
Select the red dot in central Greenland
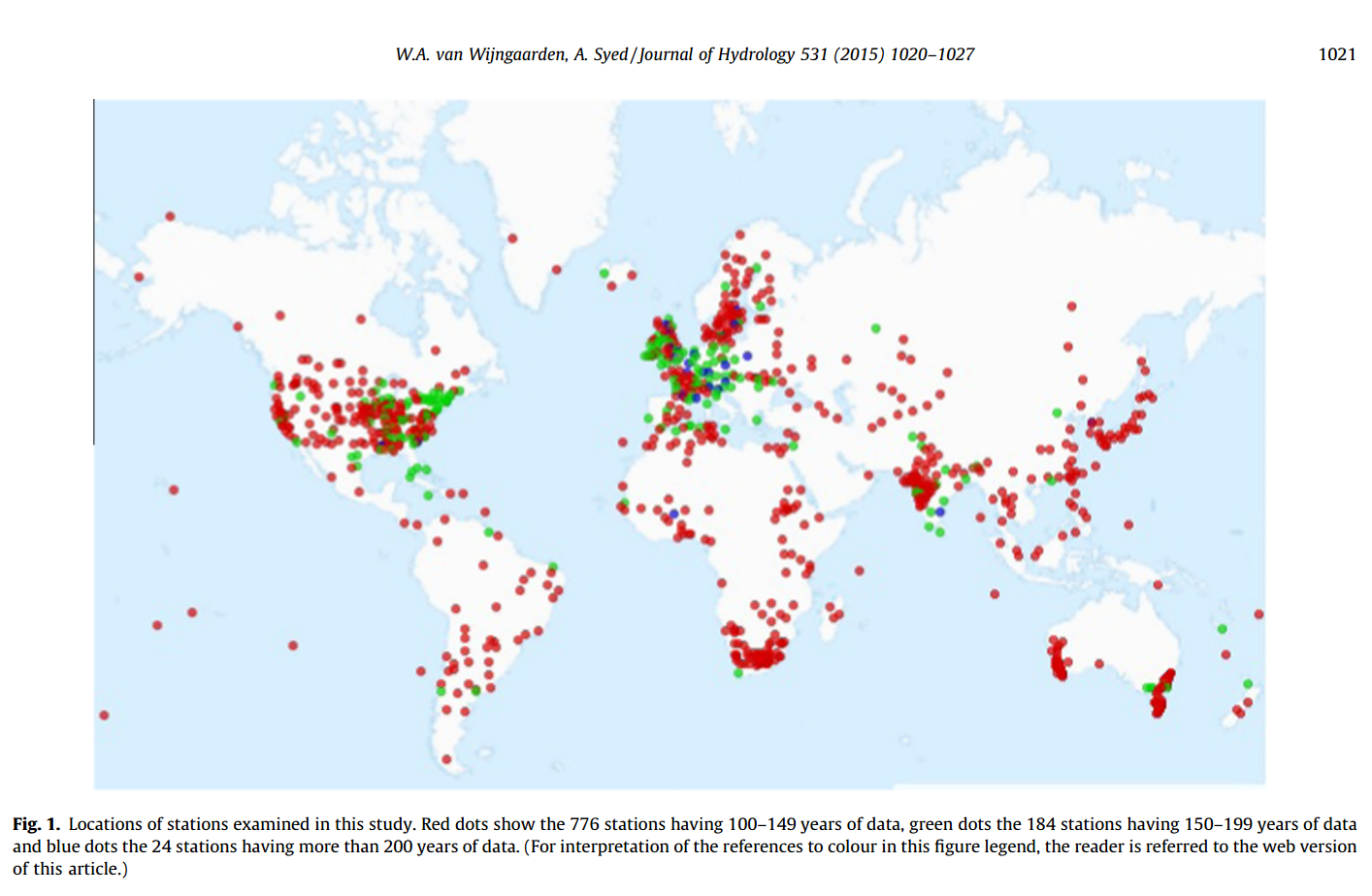tap(512, 238)
